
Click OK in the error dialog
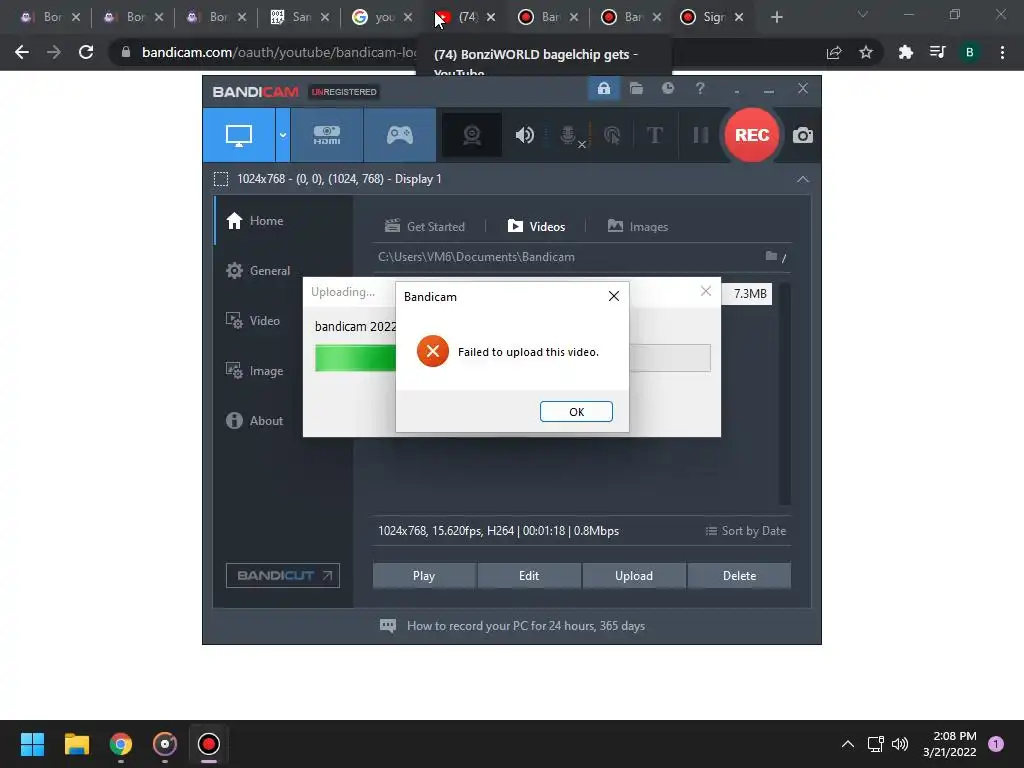[x=576, y=411]
